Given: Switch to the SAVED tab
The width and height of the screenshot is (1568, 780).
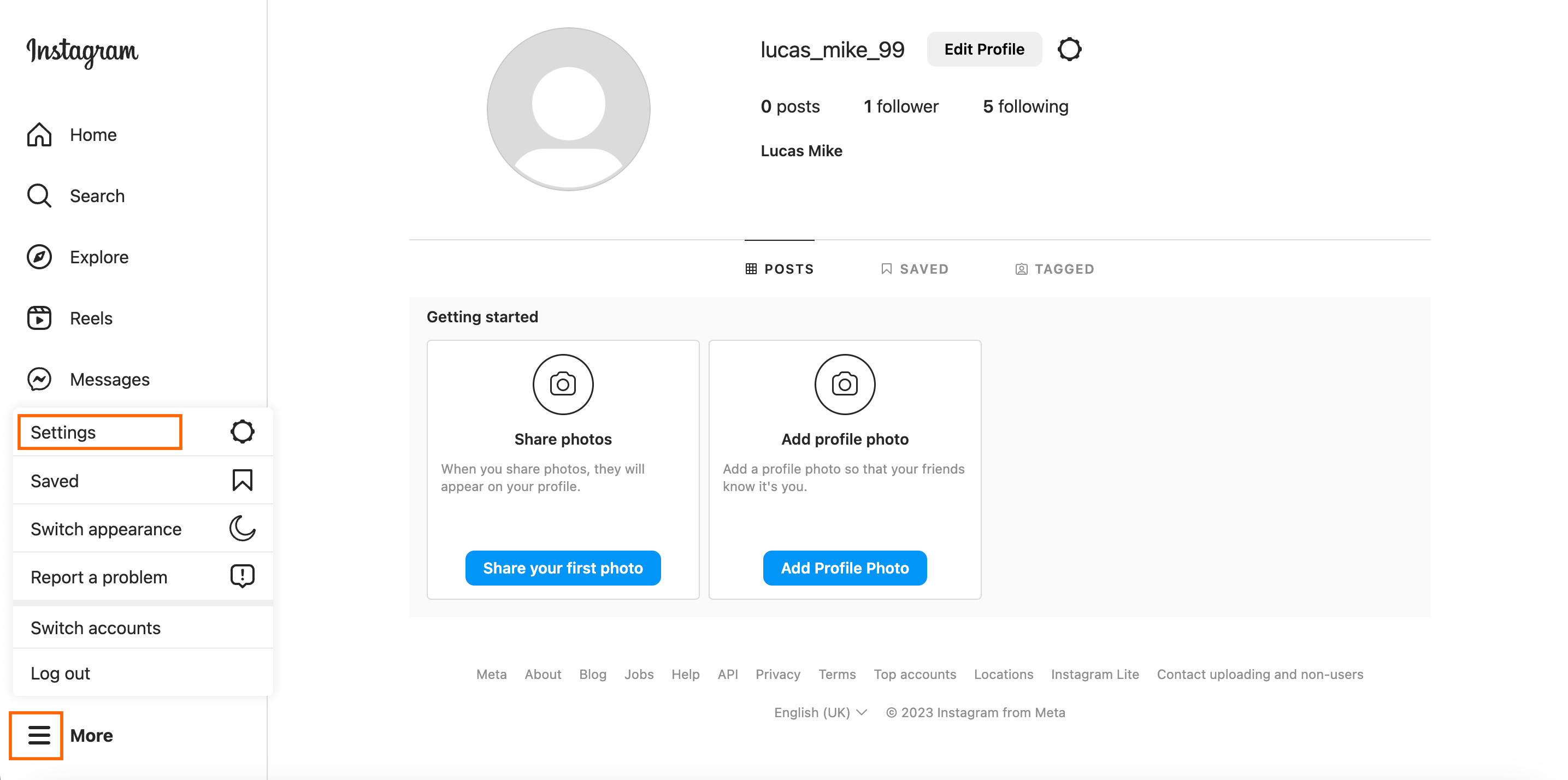Looking at the screenshot, I should click(x=914, y=269).
